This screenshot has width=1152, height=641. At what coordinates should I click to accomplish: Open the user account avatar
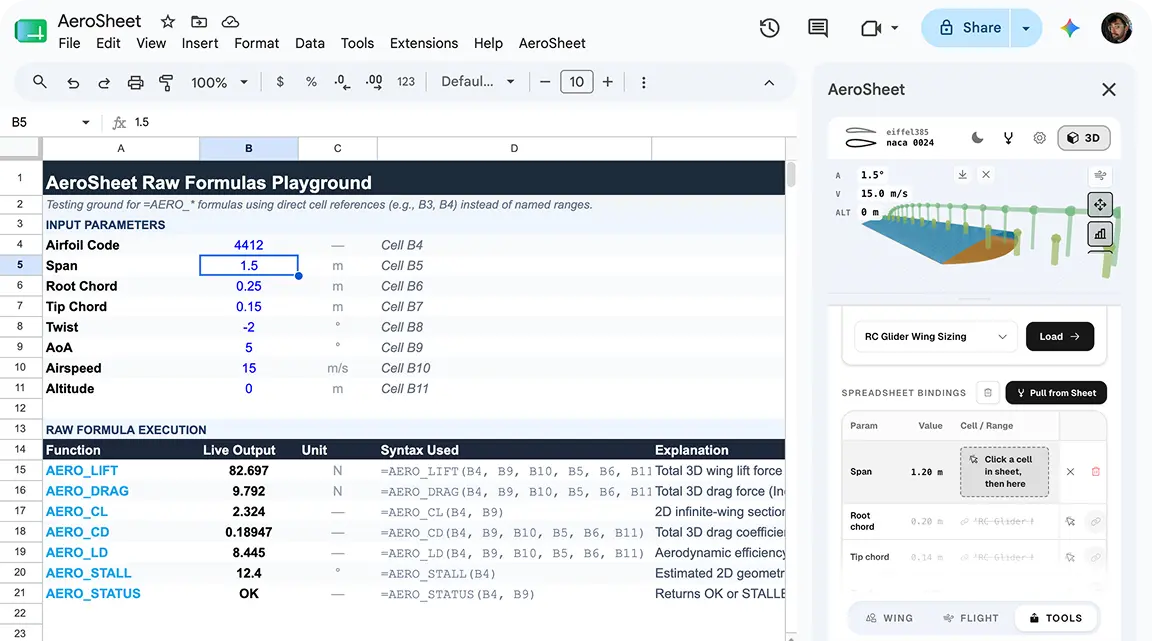pyautogui.click(x=1116, y=28)
